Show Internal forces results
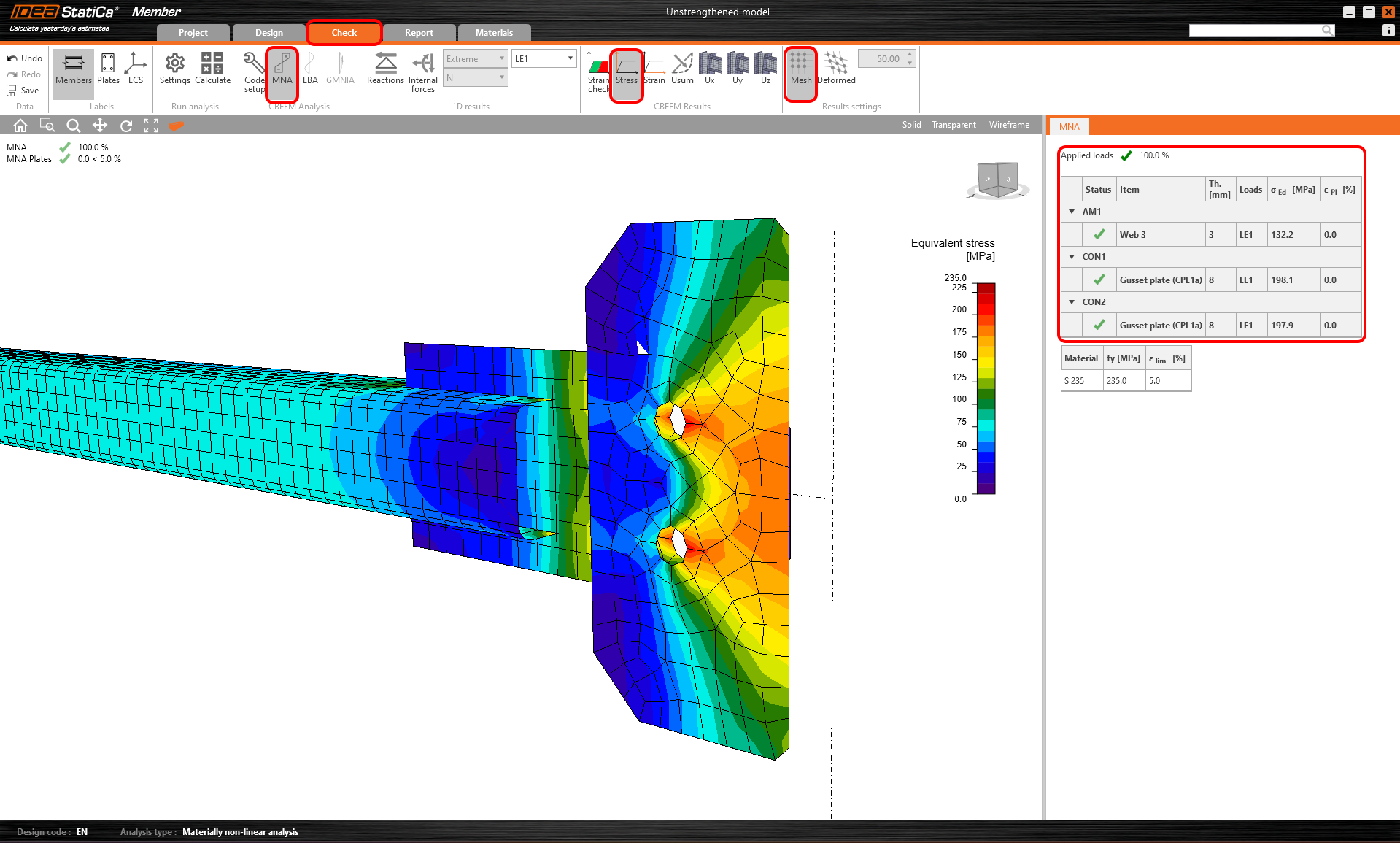Image resolution: width=1400 pixels, height=843 pixels. click(x=422, y=72)
